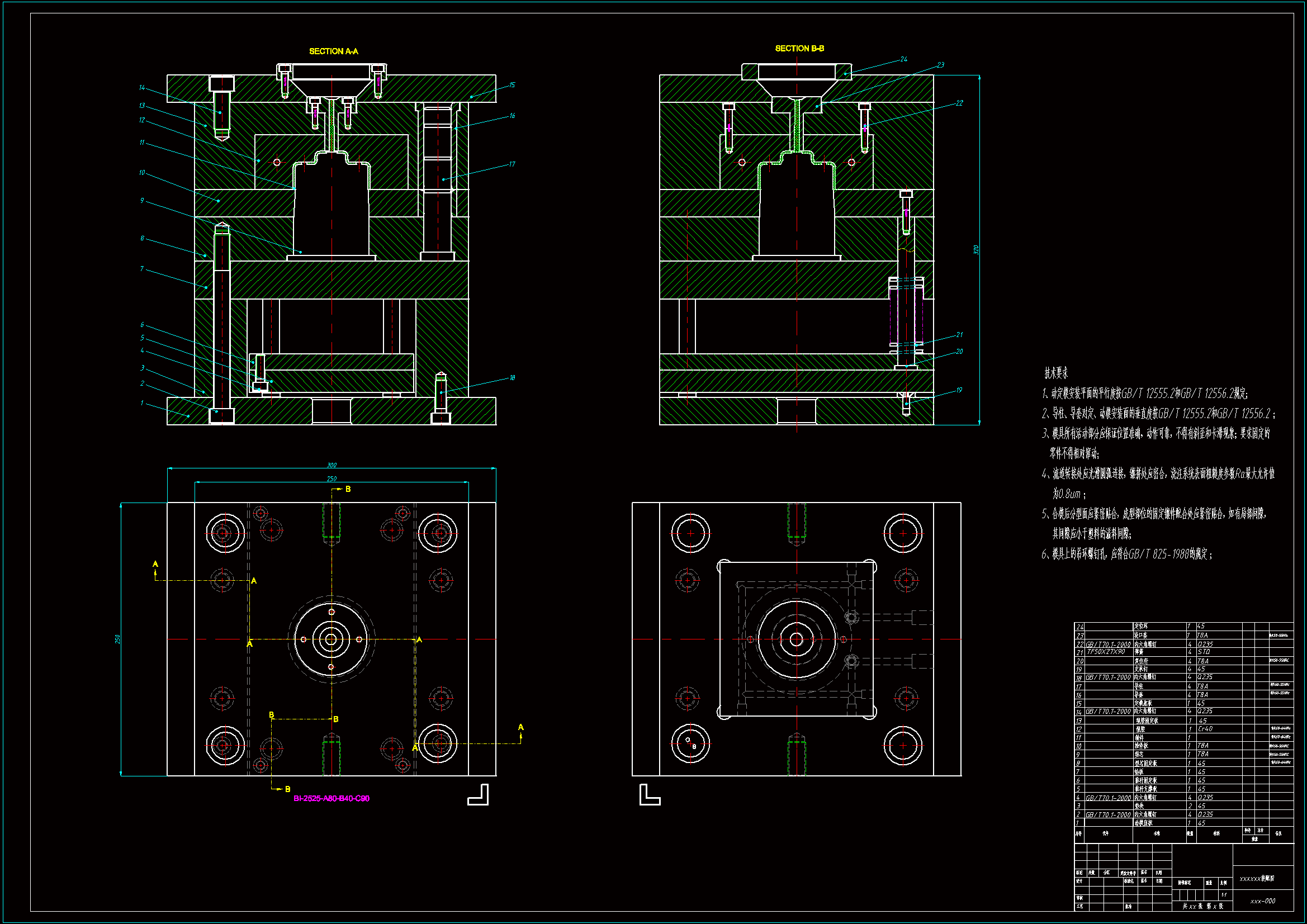Screen dimensions: 1307x924
Task: Select balloon number 21 pointing to the spring
Action: (959, 335)
